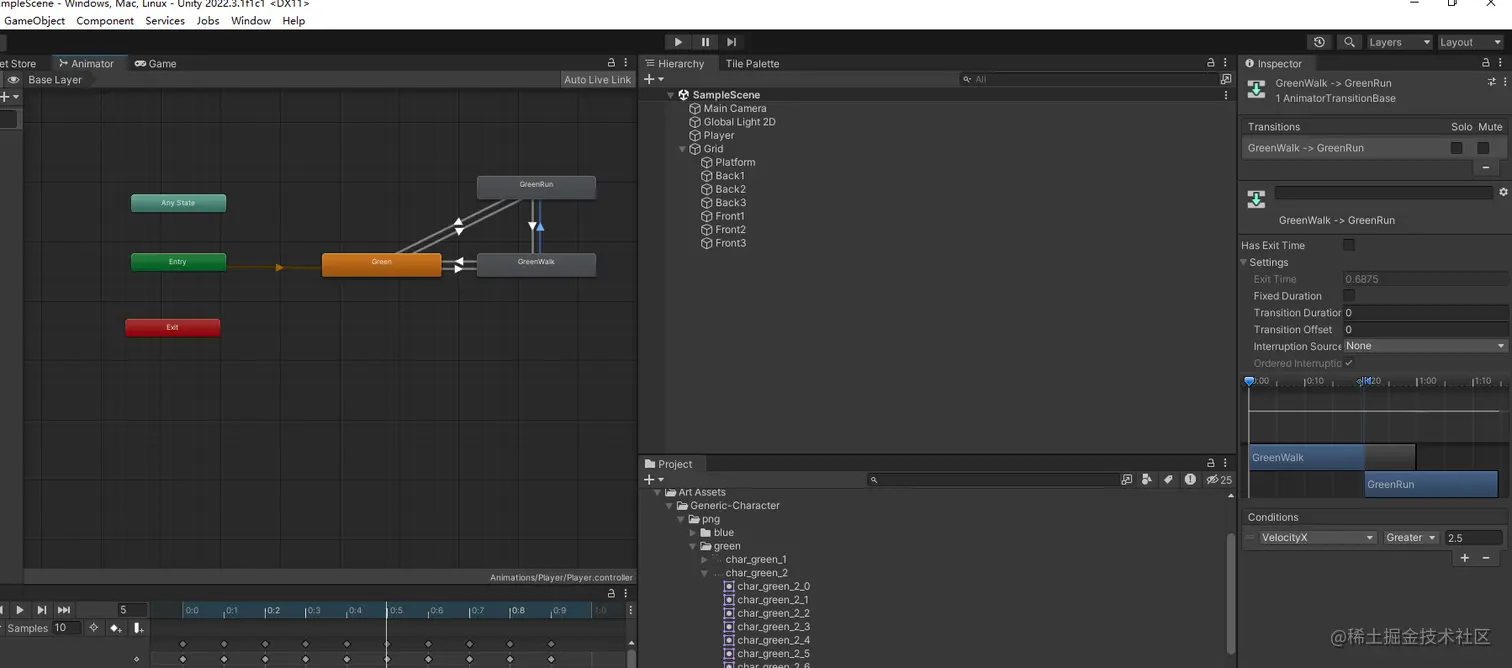Click the Transition Offset field
Screen dimensions: 1512x668
[x=1425, y=329]
